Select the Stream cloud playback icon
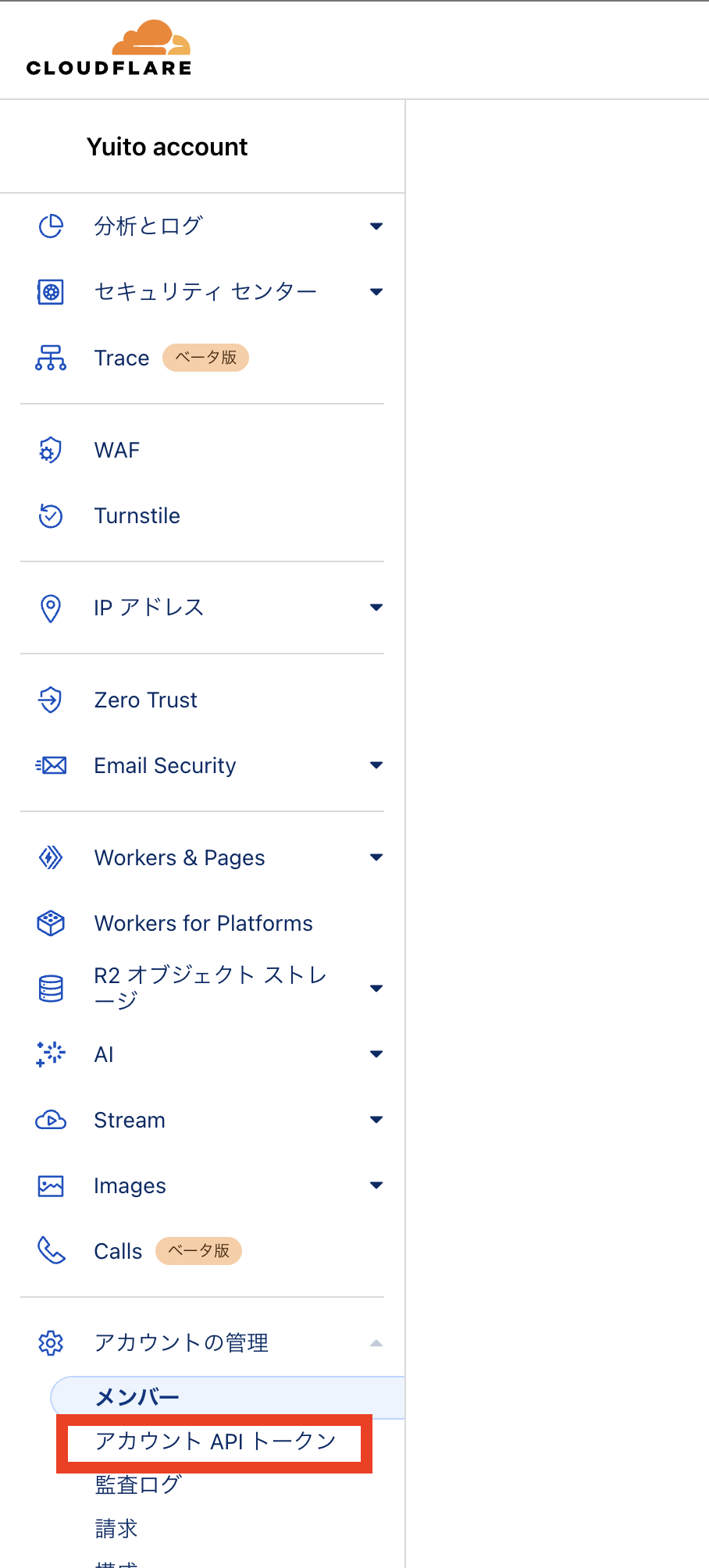The height and width of the screenshot is (1568, 709). coord(50,1120)
